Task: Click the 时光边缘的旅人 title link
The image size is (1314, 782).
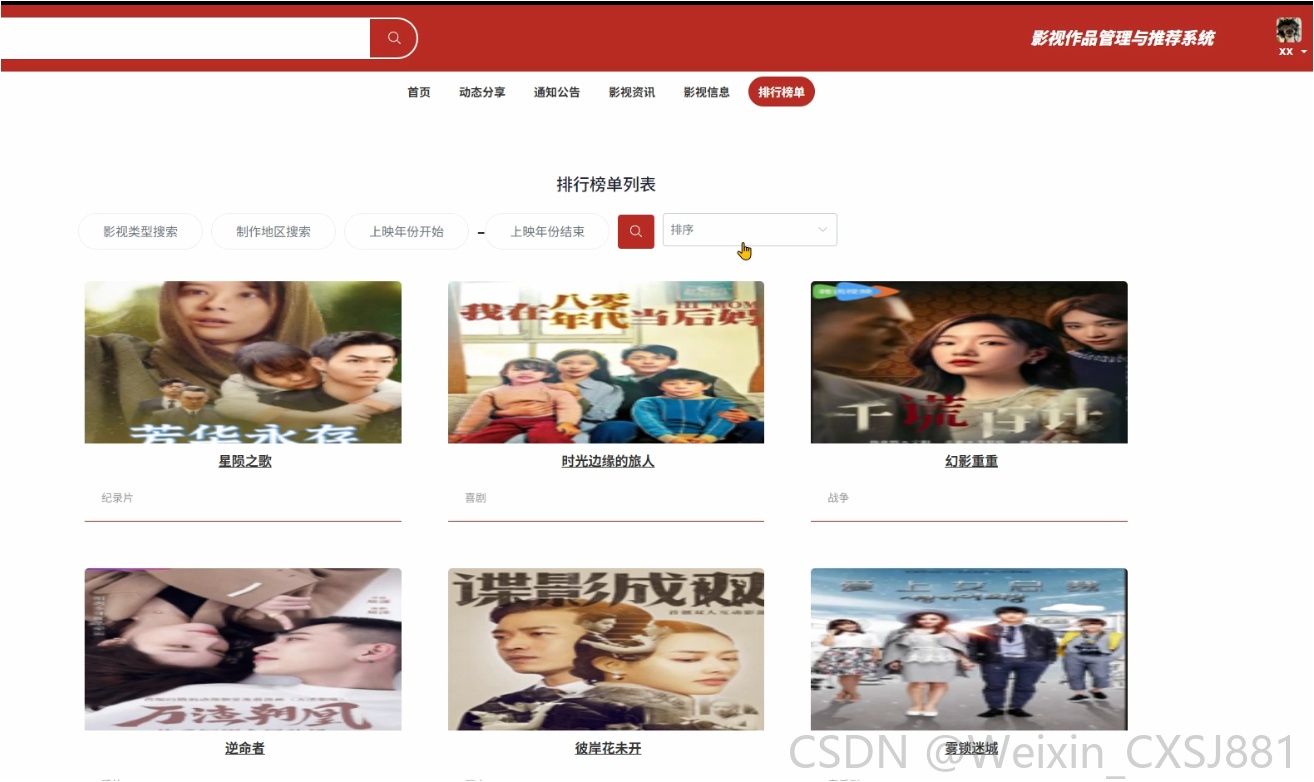Action: pyautogui.click(x=608, y=462)
